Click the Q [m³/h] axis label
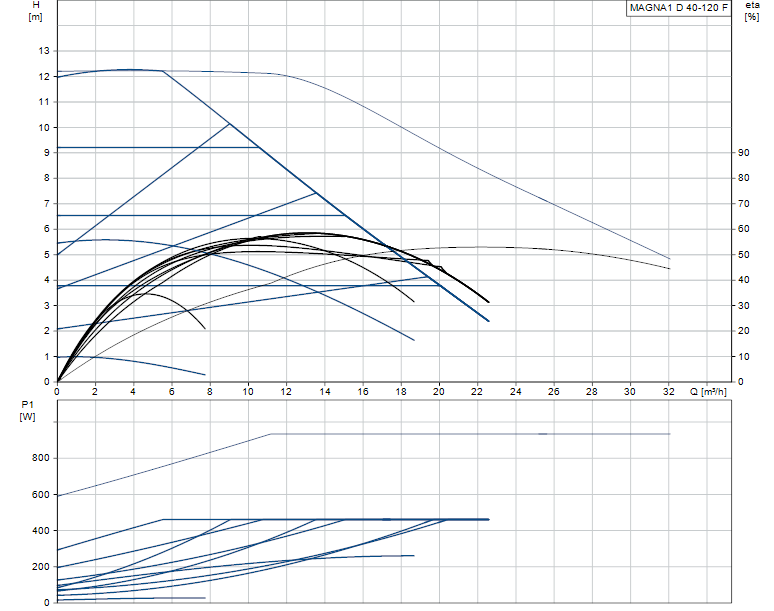774x611 pixels. point(708,391)
